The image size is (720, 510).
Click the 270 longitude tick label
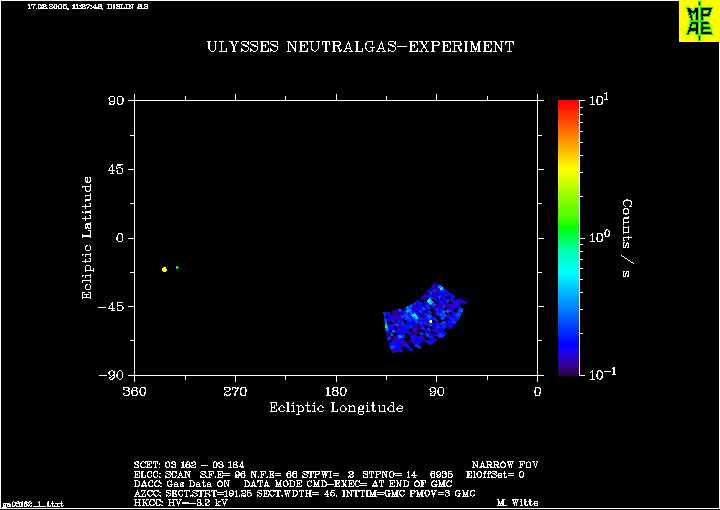click(235, 392)
